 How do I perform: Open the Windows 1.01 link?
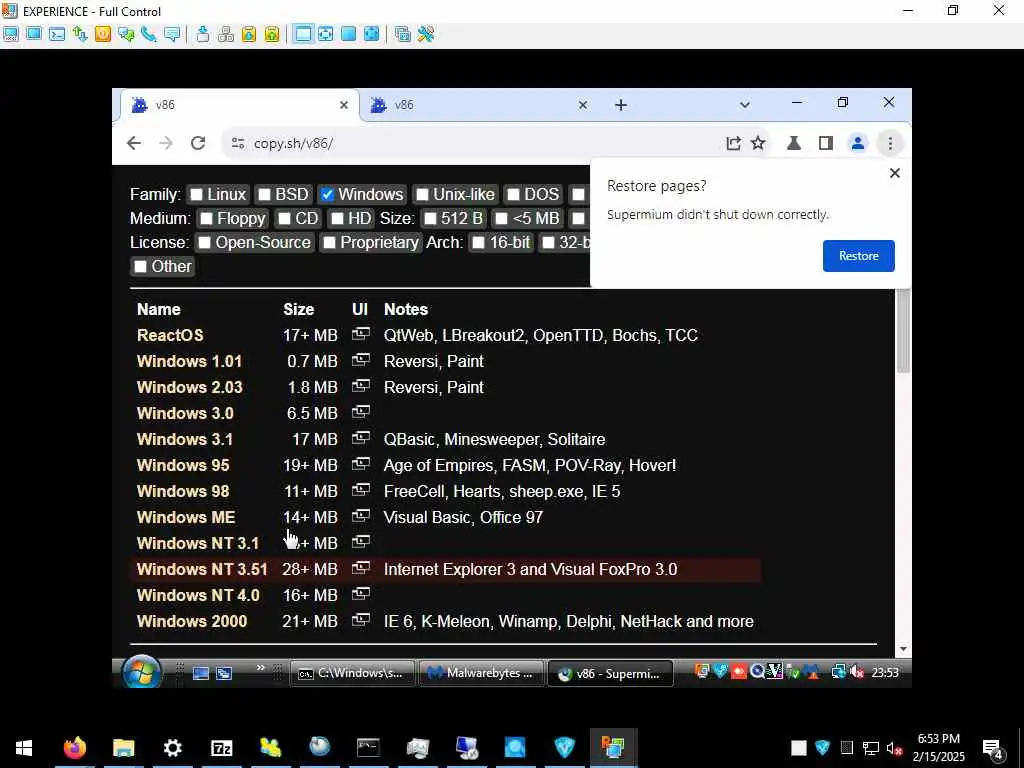(189, 361)
